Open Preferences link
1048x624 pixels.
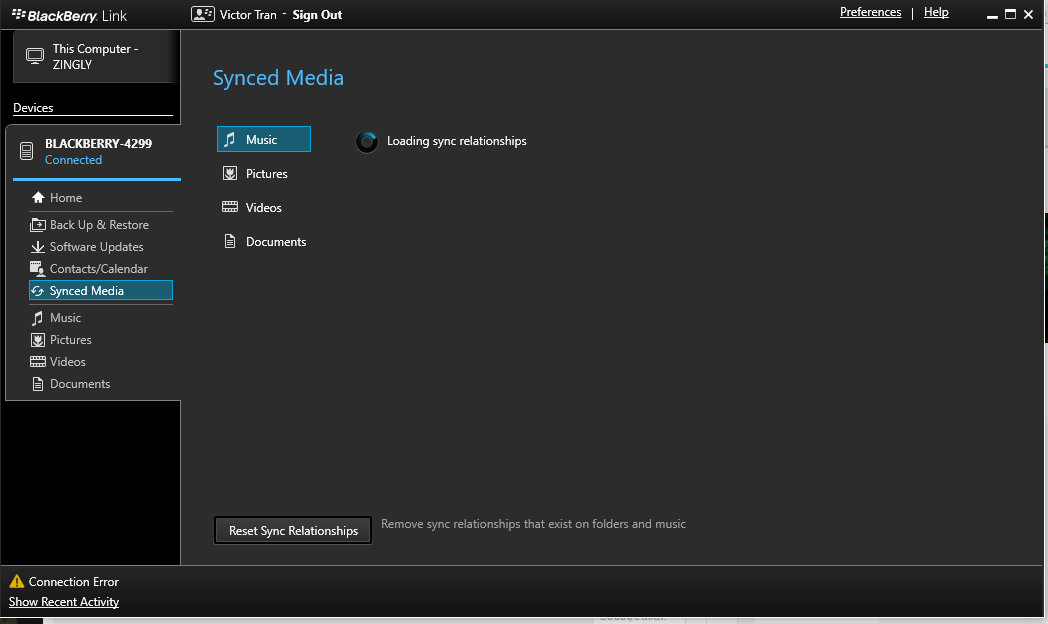tap(870, 12)
